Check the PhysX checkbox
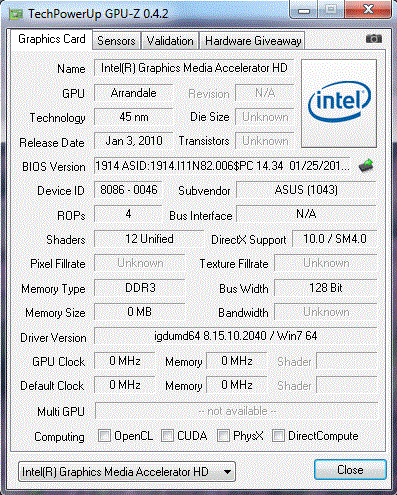 223,436
